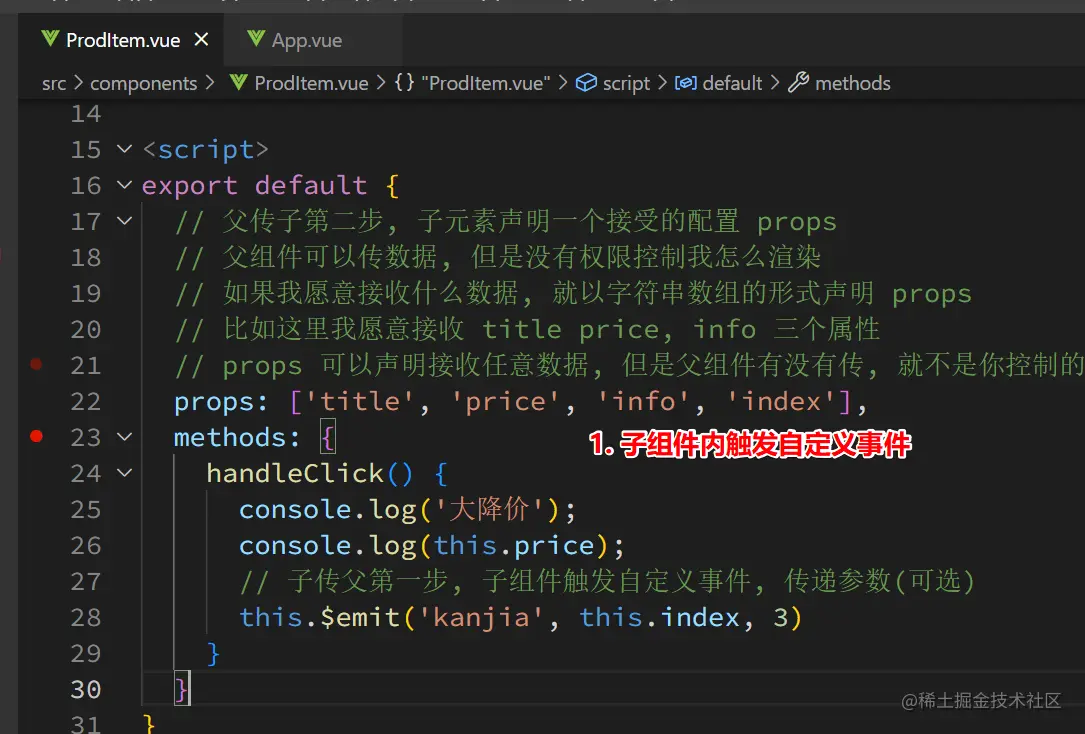The width and height of the screenshot is (1085, 734).
Task: Set a breakpoint in the gutter at line 25
Action: 36,509
